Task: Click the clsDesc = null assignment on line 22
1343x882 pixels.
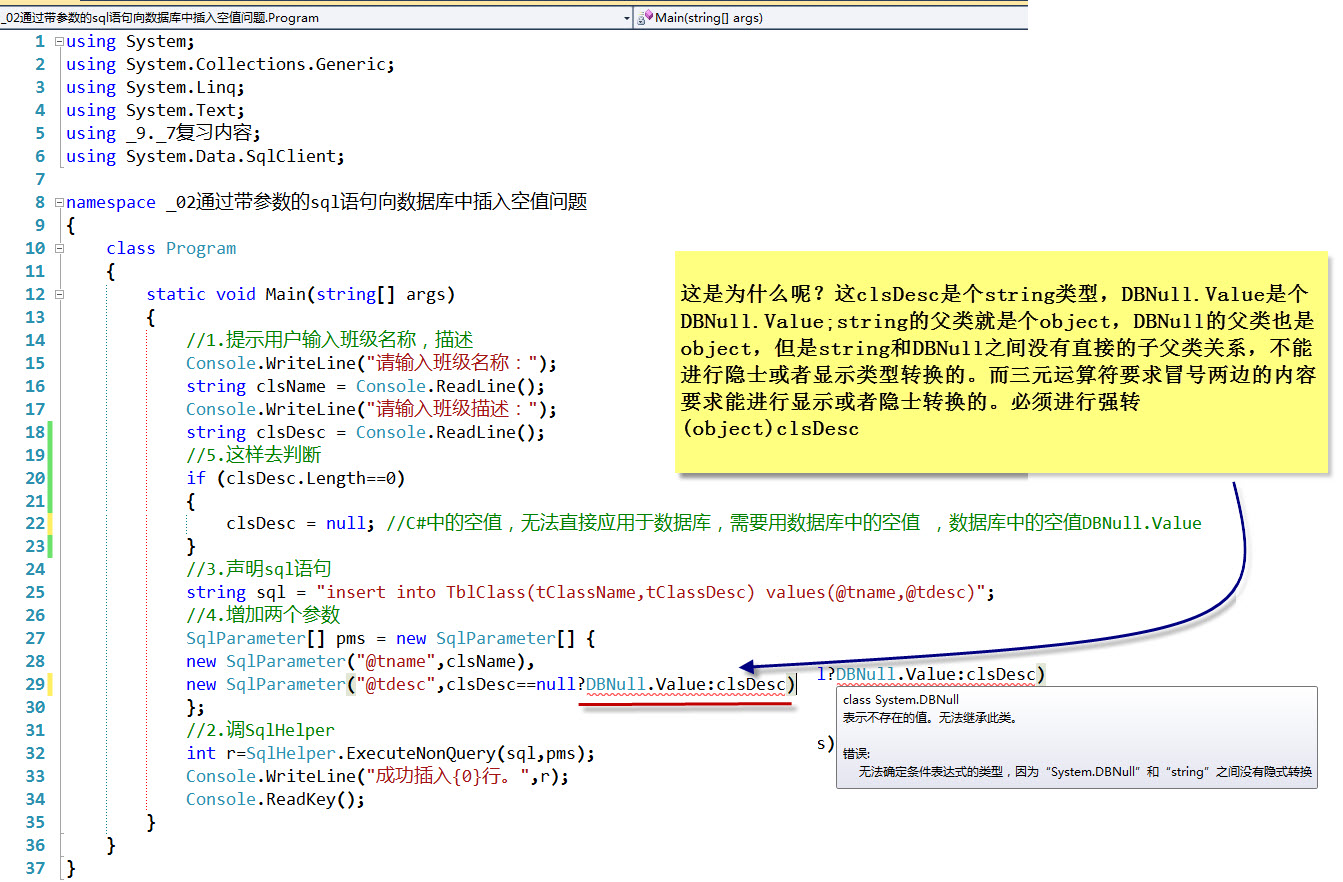Action: tap(300, 523)
